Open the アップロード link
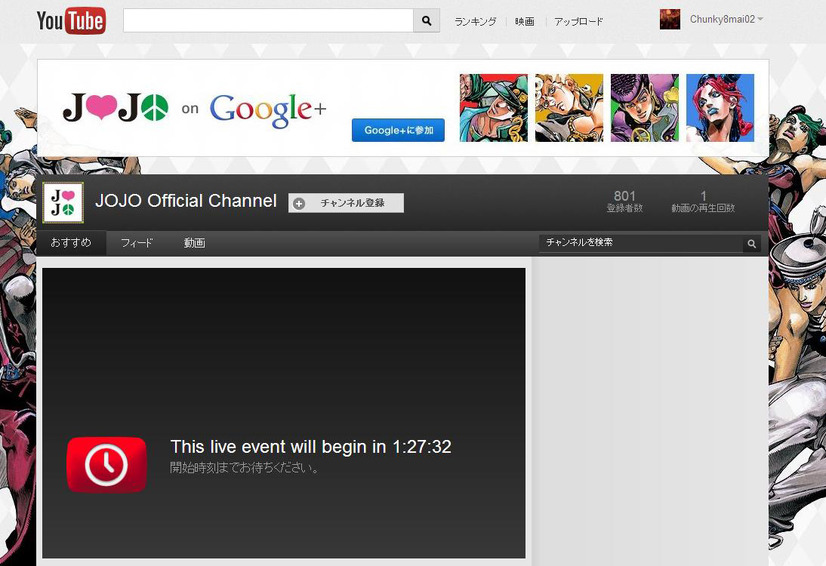Image resolution: width=826 pixels, height=566 pixels. (x=578, y=22)
